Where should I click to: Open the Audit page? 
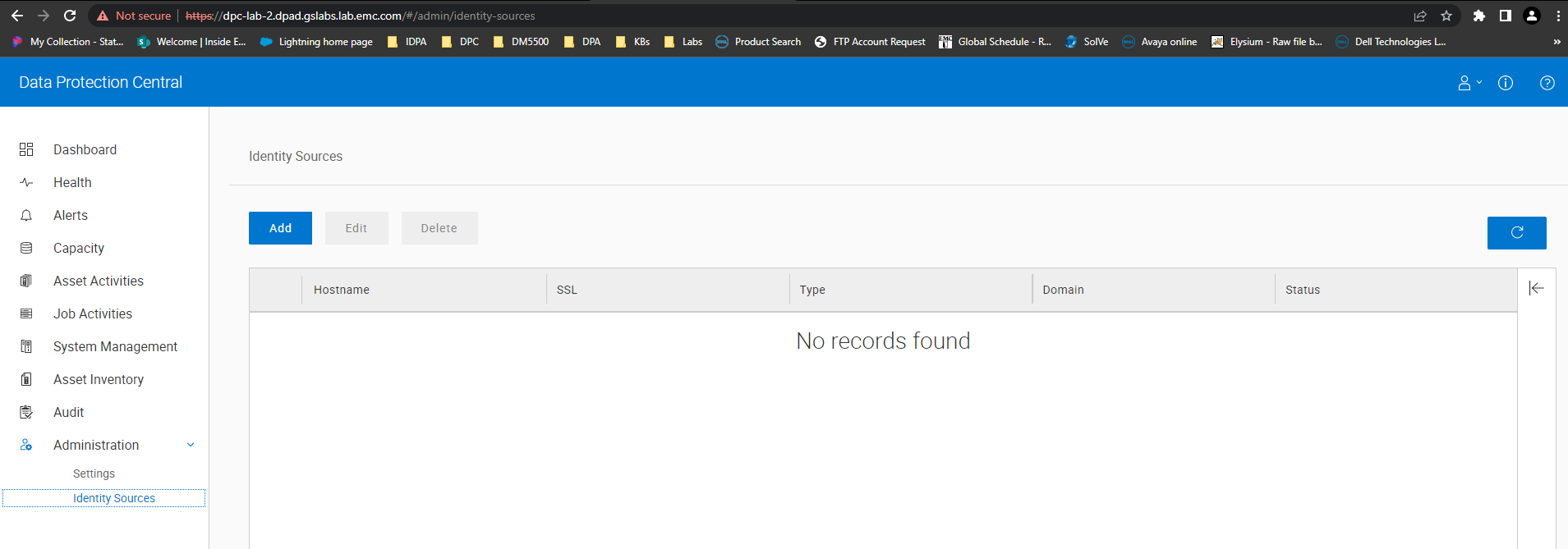(69, 412)
